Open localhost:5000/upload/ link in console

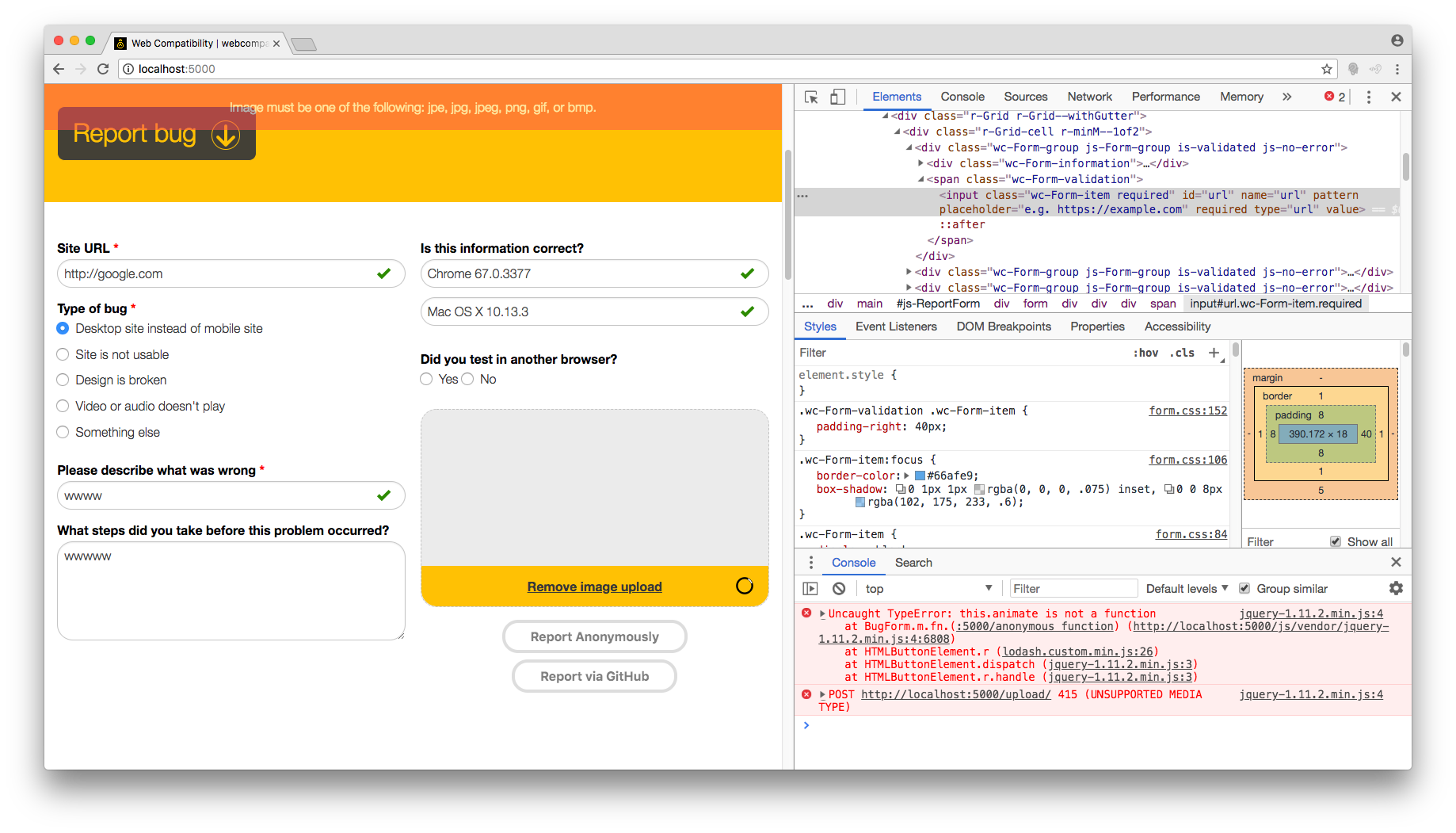(x=956, y=694)
